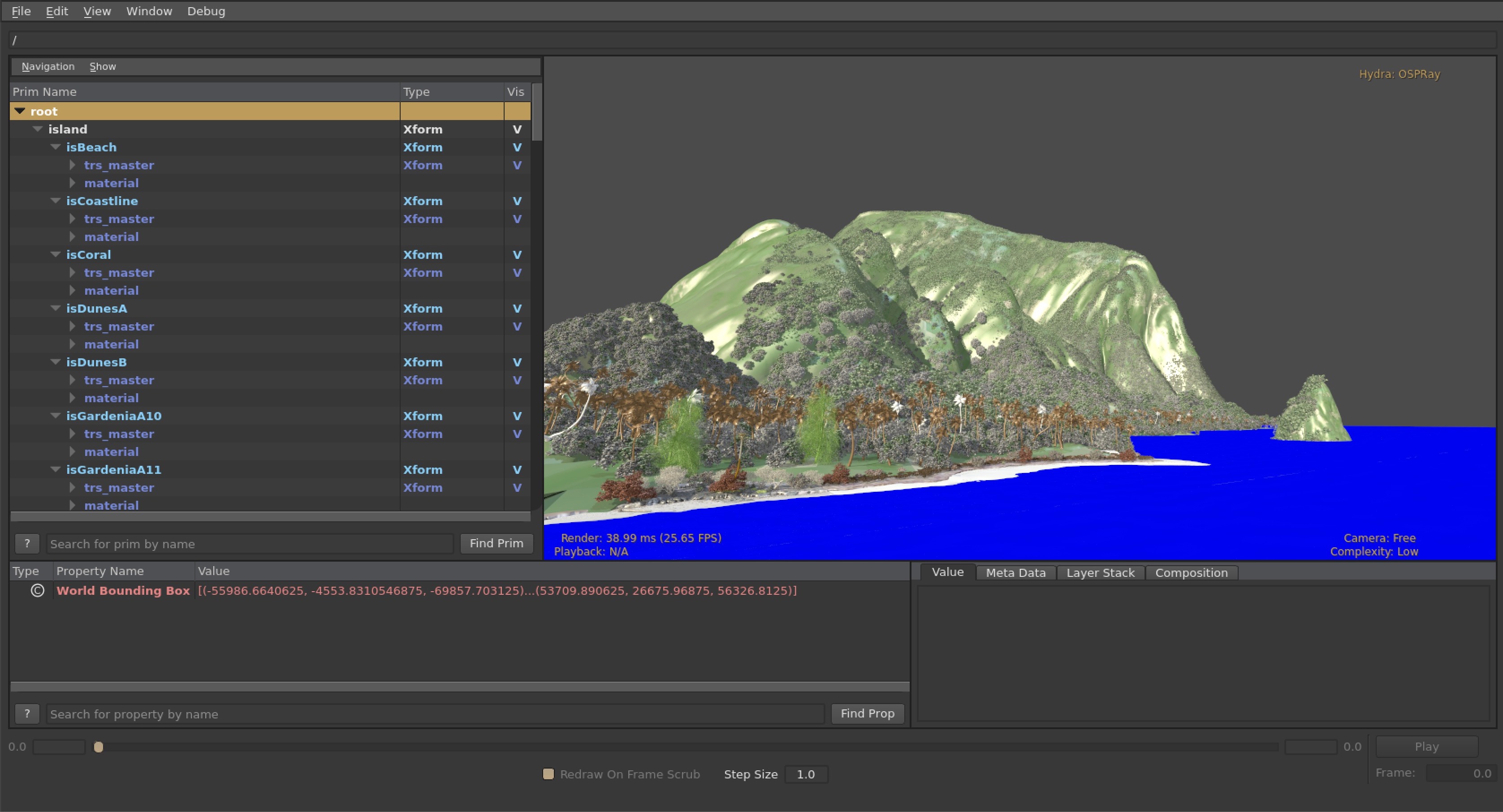Open the File menu
This screenshot has height=812, width=1503.
point(21,11)
